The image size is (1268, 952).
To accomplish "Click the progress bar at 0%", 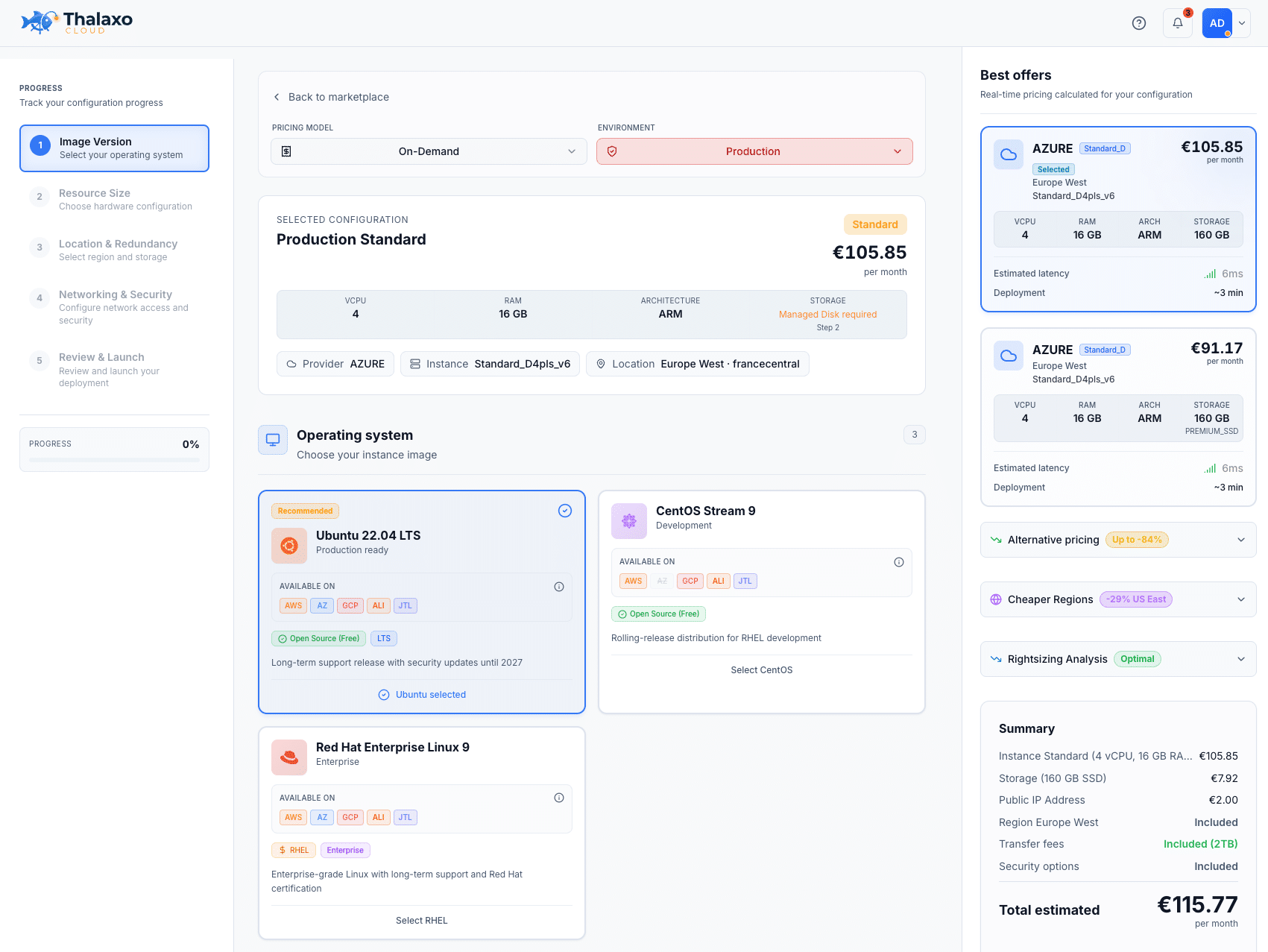I will [x=114, y=460].
